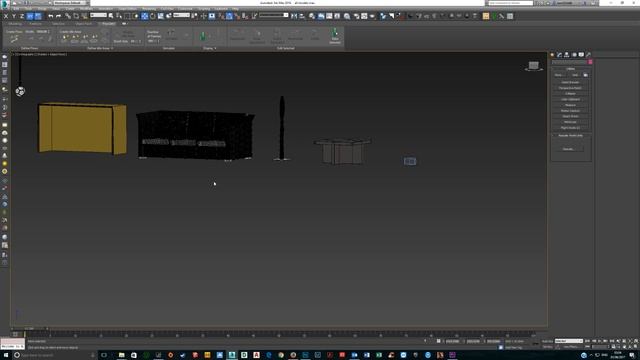Toggle the ribbon display button
The height and width of the screenshot is (360, 640).
321,16
